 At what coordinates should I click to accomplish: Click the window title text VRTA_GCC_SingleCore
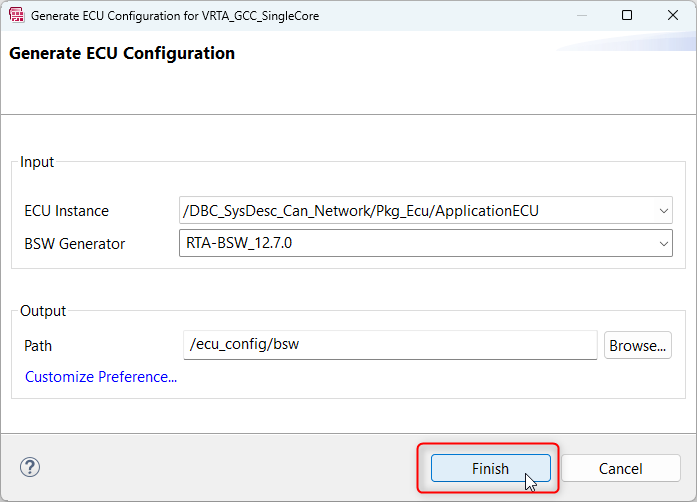[260, 16]
